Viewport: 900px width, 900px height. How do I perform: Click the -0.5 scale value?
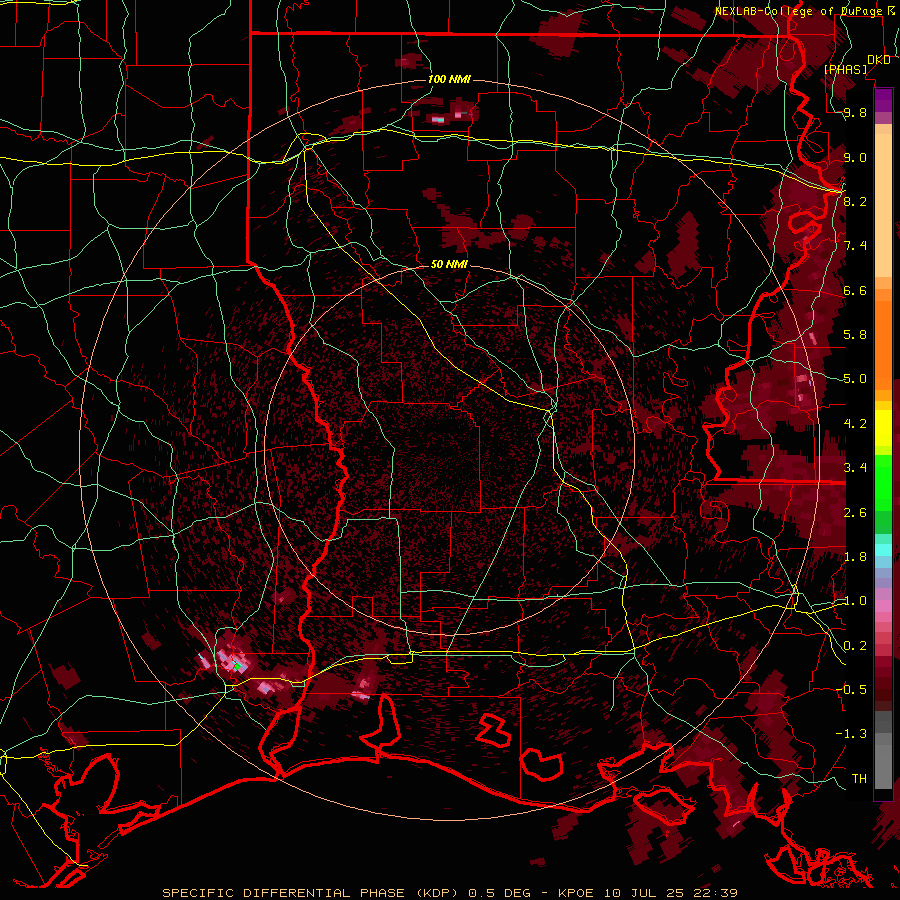click(851, 690)
